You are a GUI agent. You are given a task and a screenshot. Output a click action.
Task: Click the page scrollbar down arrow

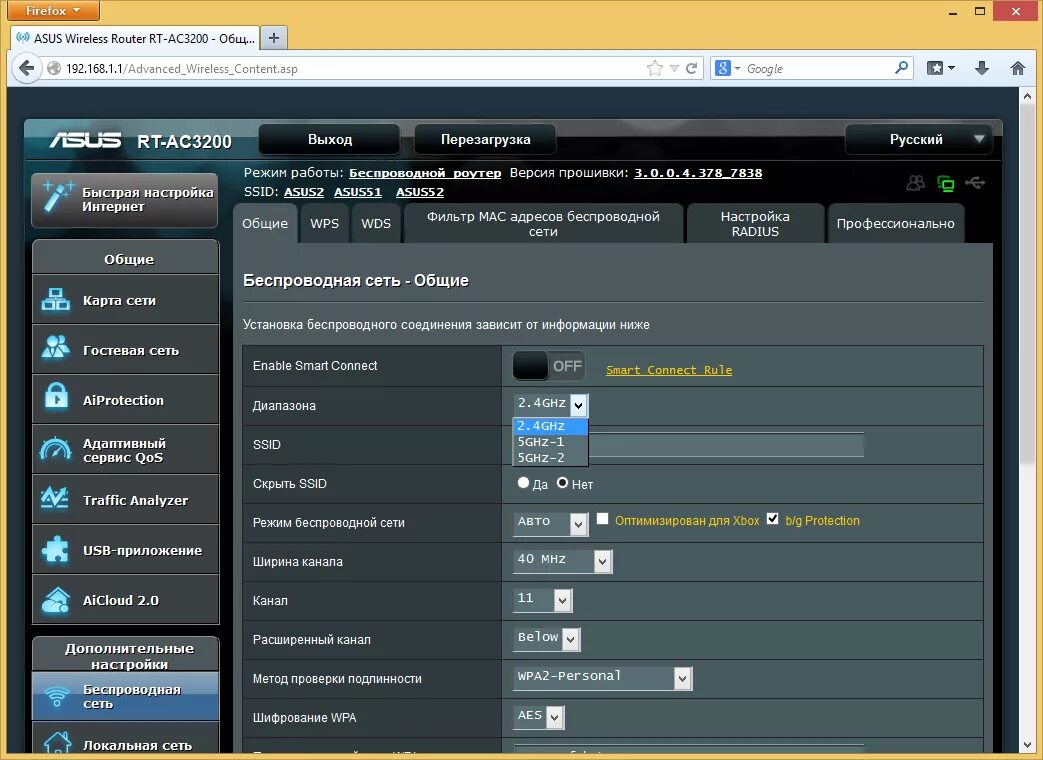[x=1028, y=745]
